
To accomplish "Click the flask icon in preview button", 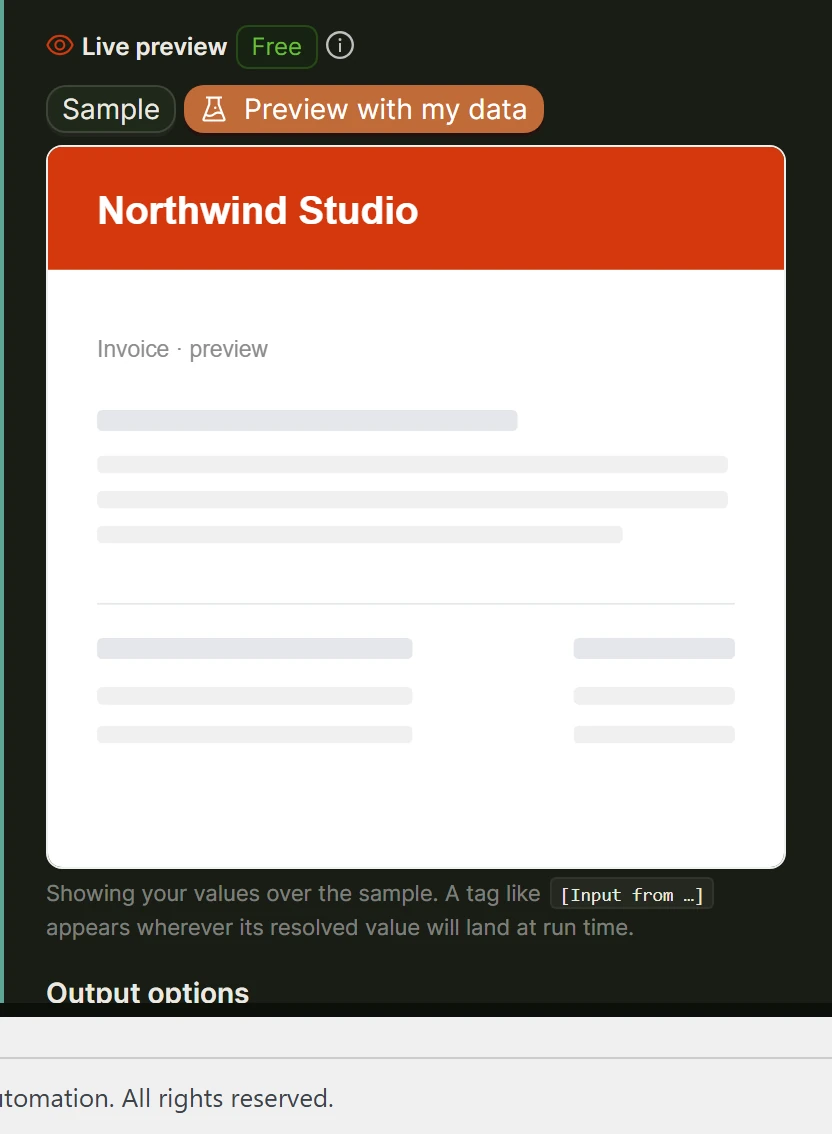I will coord(213,109).
